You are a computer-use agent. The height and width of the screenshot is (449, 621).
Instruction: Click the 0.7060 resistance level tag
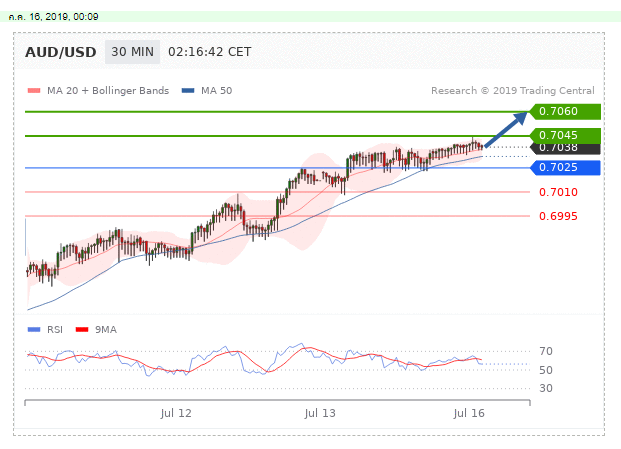565,111
